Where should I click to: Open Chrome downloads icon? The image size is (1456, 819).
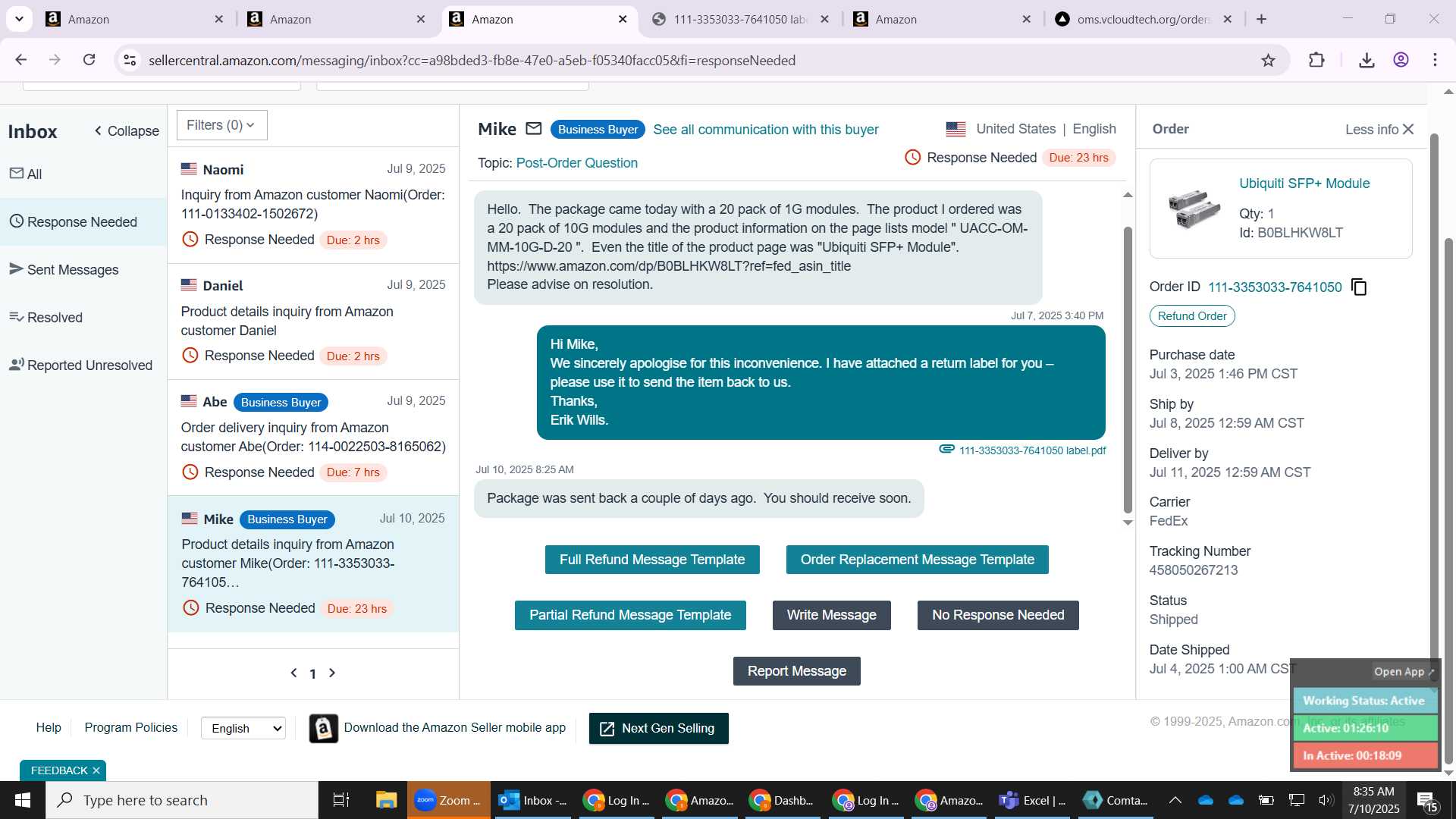(1367, 60)
